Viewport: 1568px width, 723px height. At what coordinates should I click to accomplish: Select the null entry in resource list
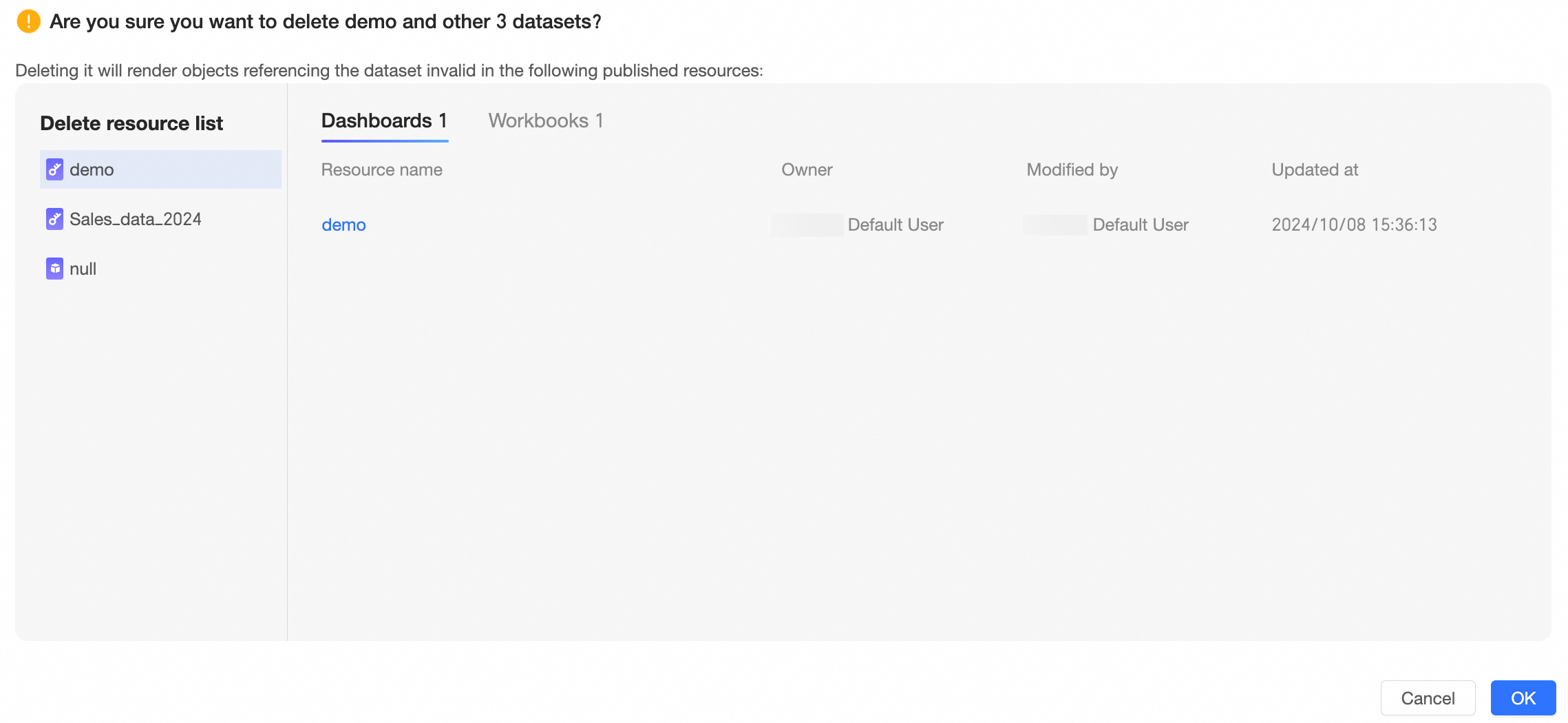83,269
